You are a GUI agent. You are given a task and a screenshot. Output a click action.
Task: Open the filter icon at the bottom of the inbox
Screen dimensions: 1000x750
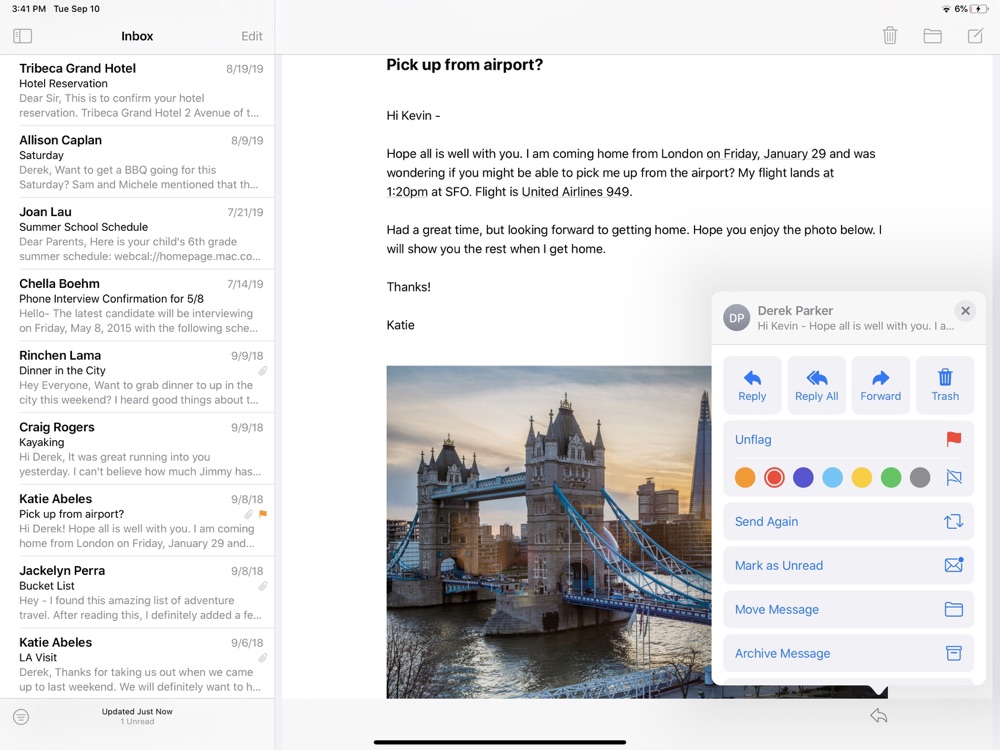click(21, 717)
